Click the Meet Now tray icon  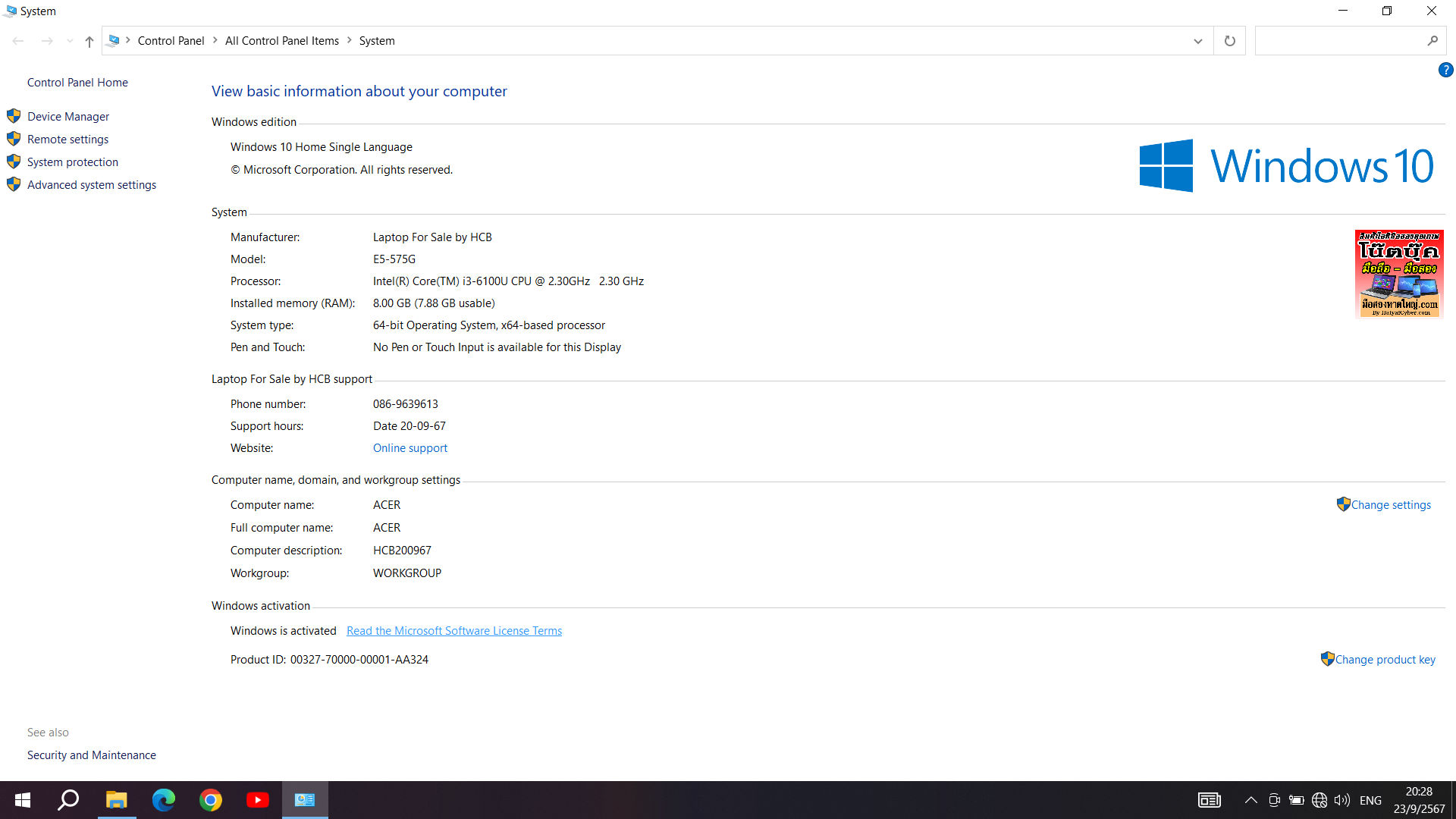pyautogui.click(x=1274, y=800)
